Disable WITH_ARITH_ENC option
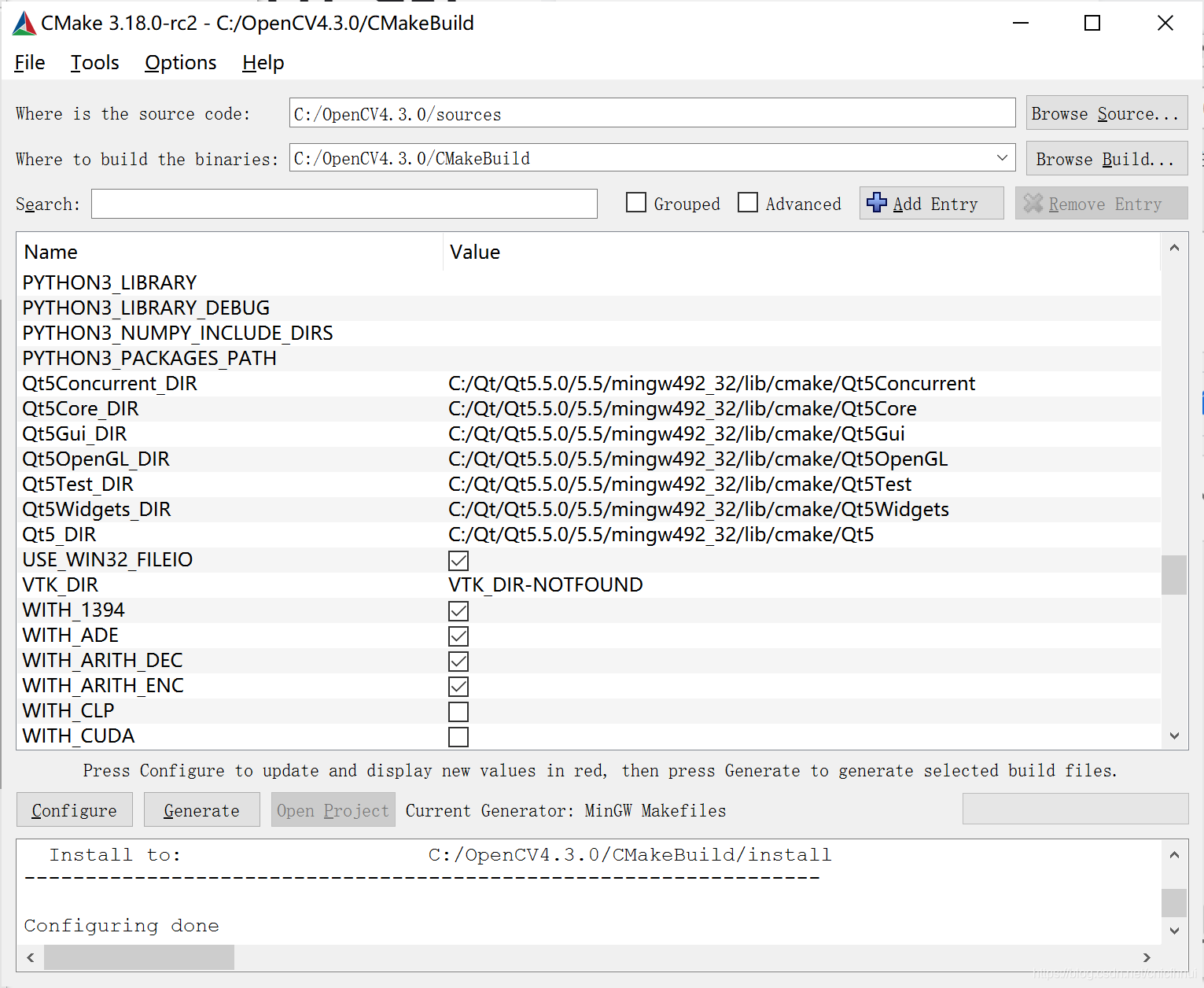 click(x=458, y=686)
